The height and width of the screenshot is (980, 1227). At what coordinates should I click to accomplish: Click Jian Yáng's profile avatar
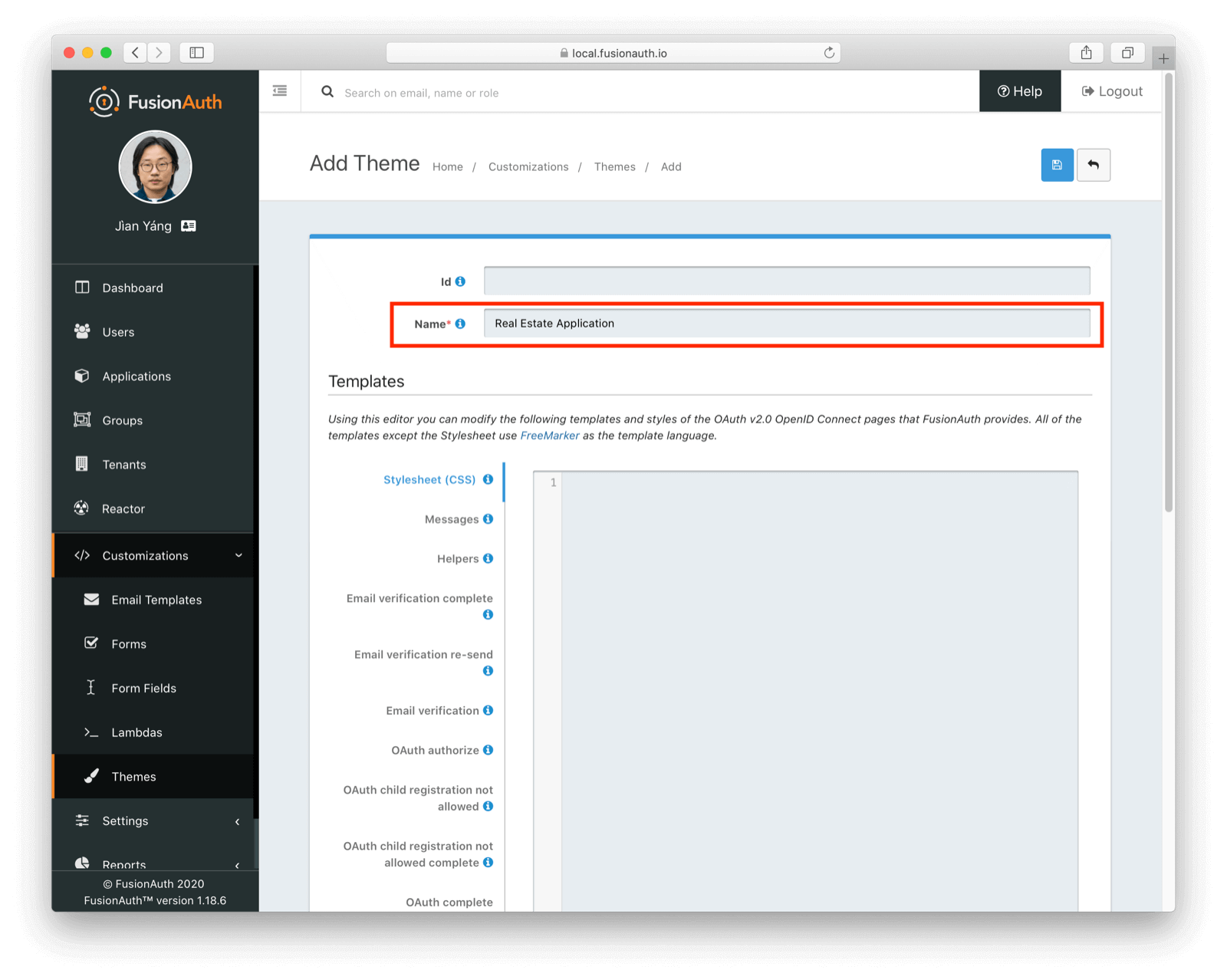155,166
